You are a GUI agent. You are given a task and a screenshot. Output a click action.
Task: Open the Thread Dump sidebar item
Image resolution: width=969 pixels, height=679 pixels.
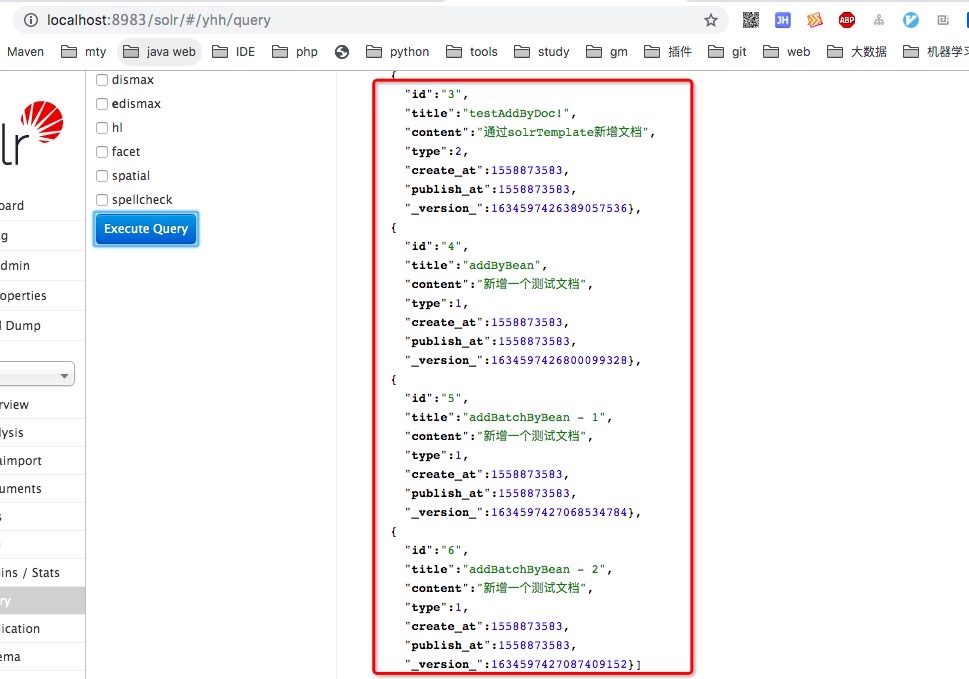coord(22,326)
